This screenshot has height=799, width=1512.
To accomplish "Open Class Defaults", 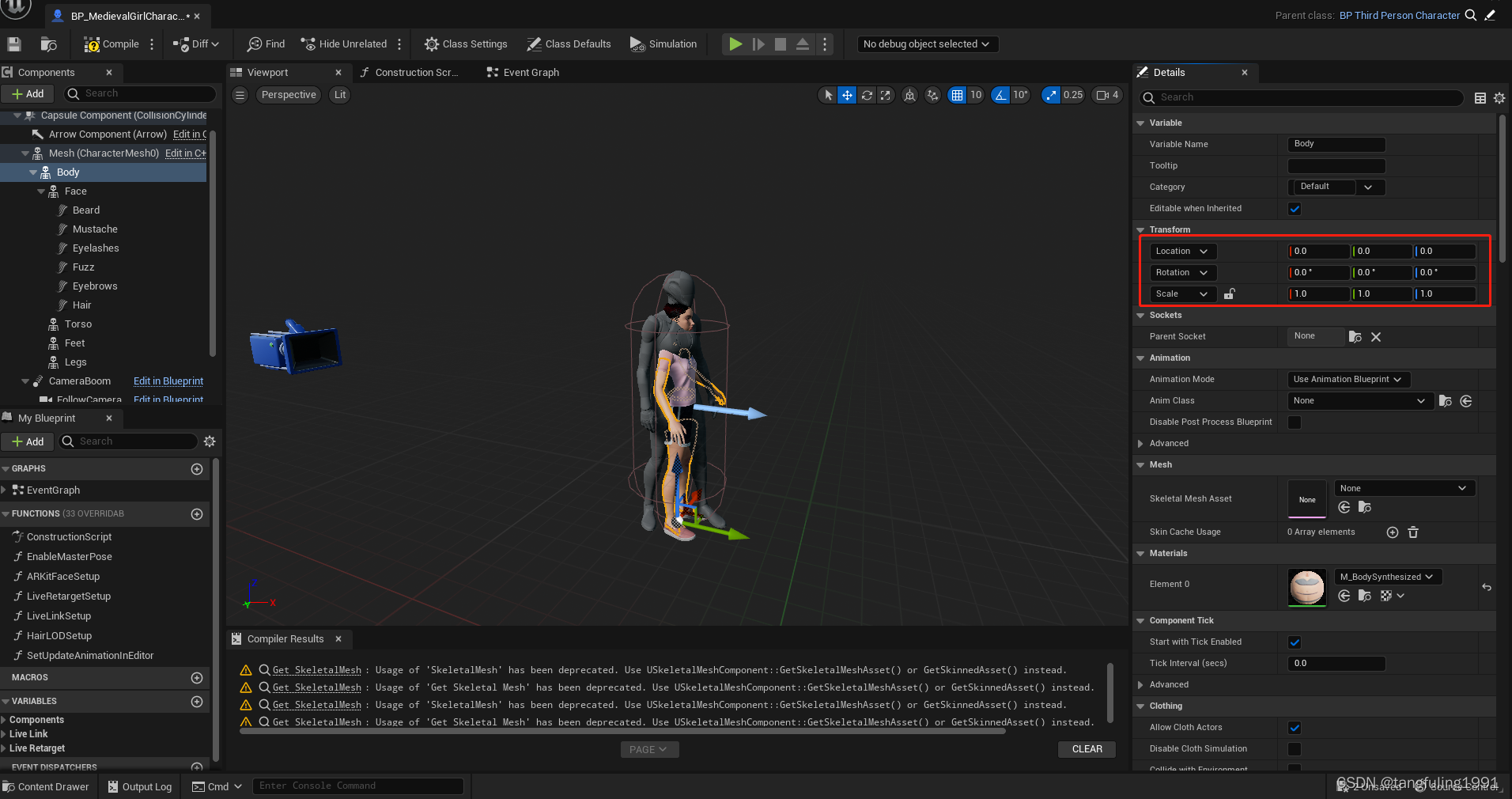I will (x=569, y=44).
